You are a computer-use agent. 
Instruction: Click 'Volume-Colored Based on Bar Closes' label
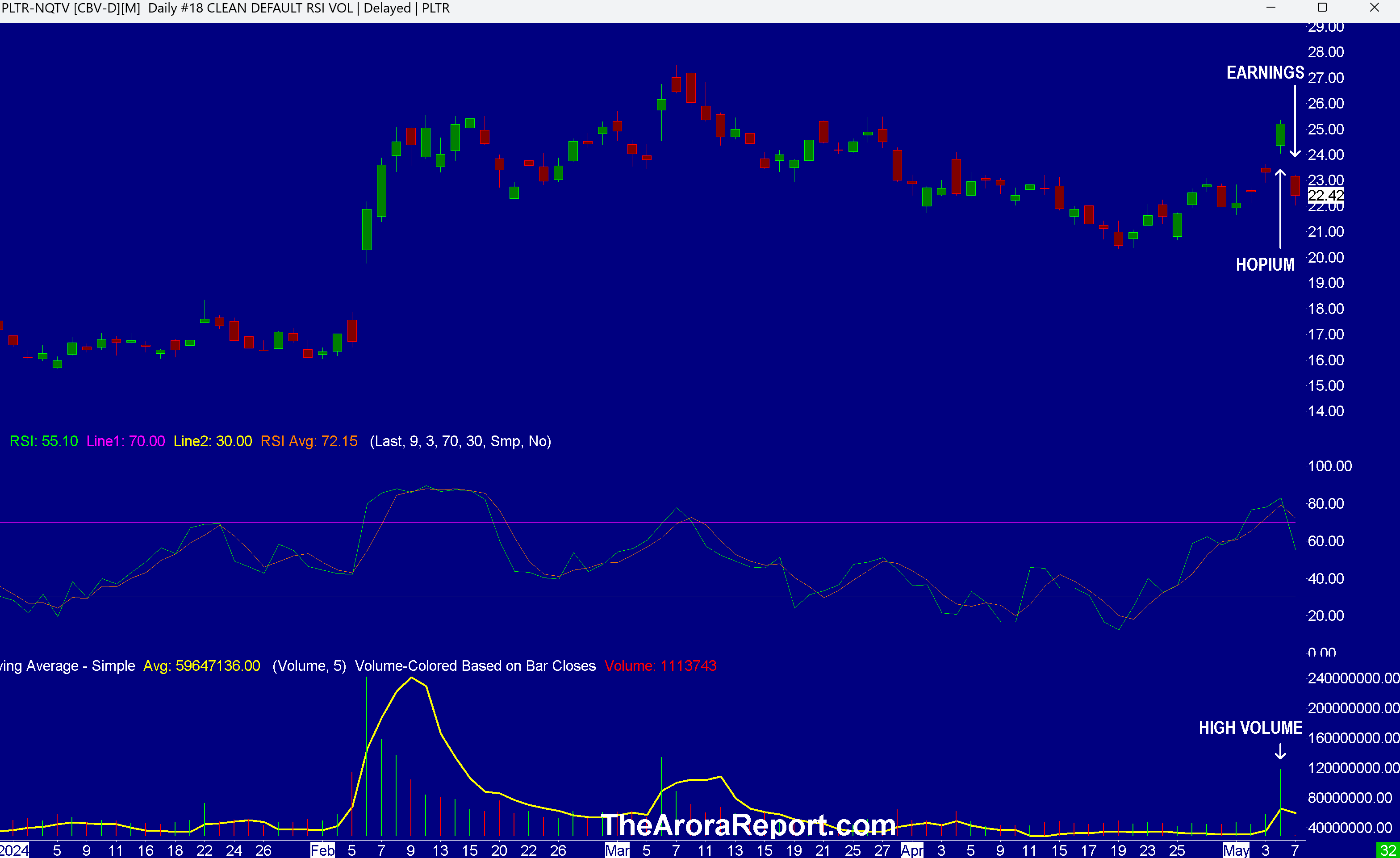coord(475,666)
